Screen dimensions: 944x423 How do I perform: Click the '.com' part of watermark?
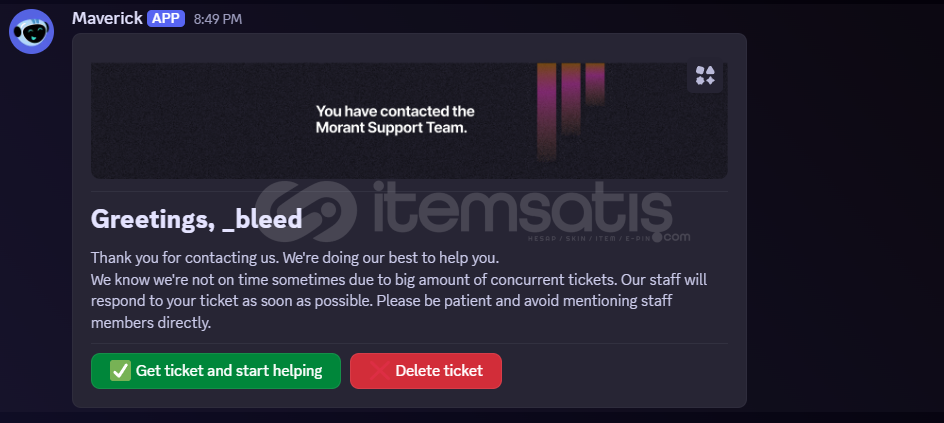pos(672,237)
